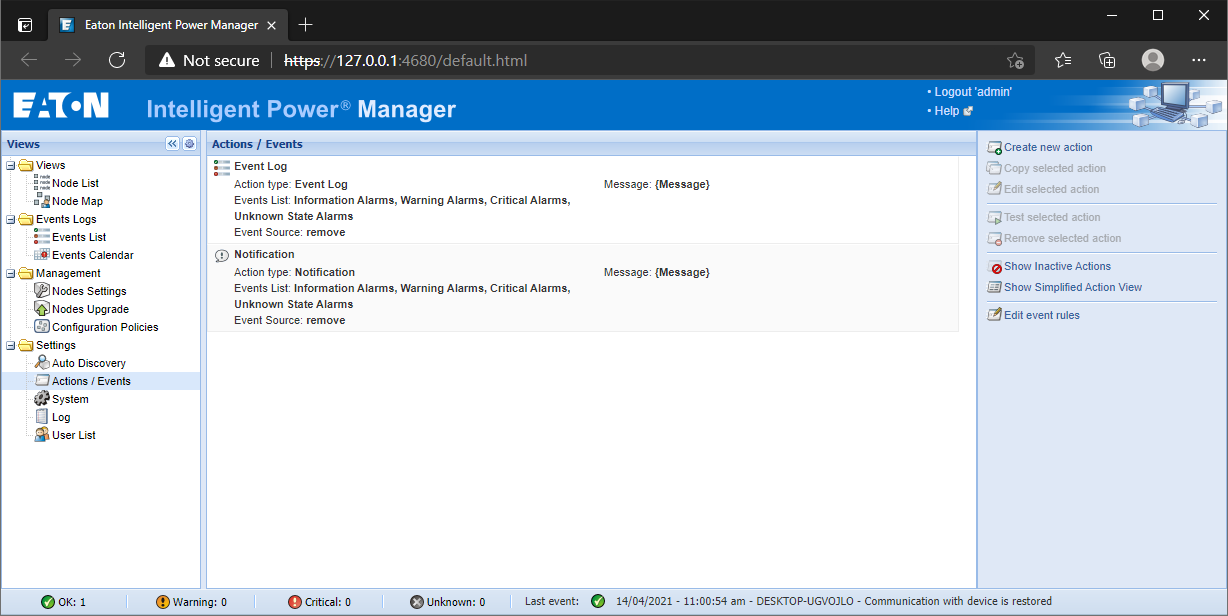Collapse the Views panel with double-arrow icon
Viewport: 1228px width, 616px height.
click(172, 144)
